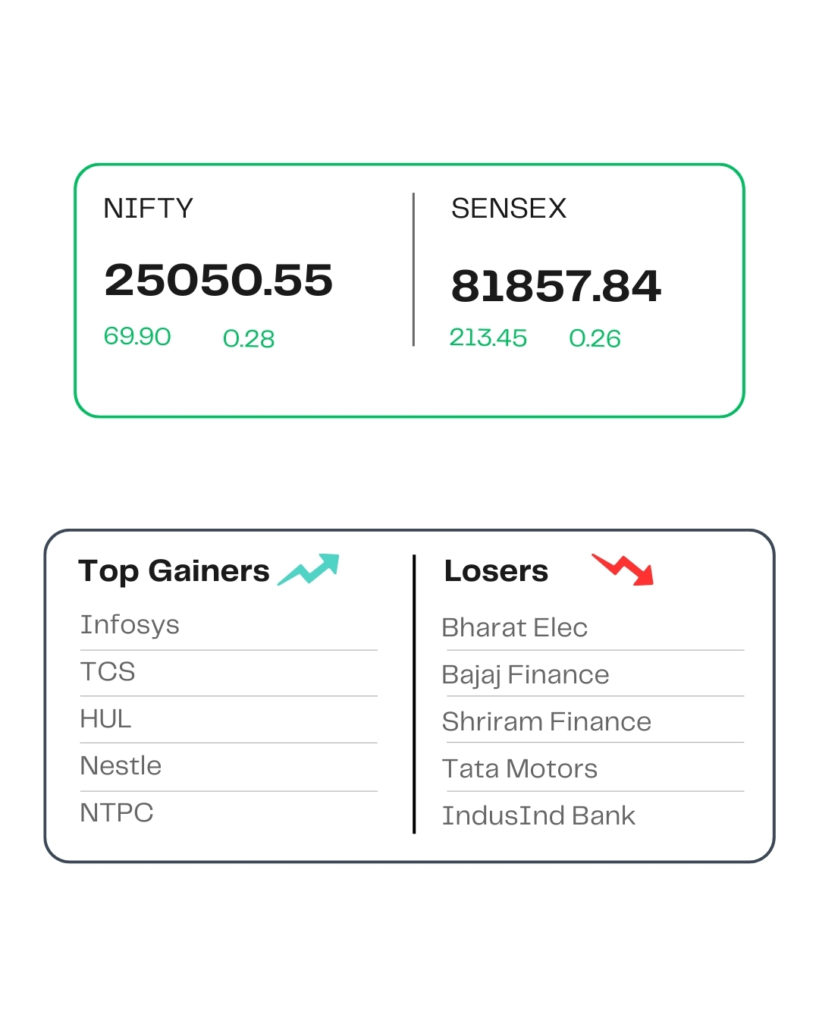The image size is (819, 1024).
Task: Click the SENSEX index label
Action: pos(509,208)
